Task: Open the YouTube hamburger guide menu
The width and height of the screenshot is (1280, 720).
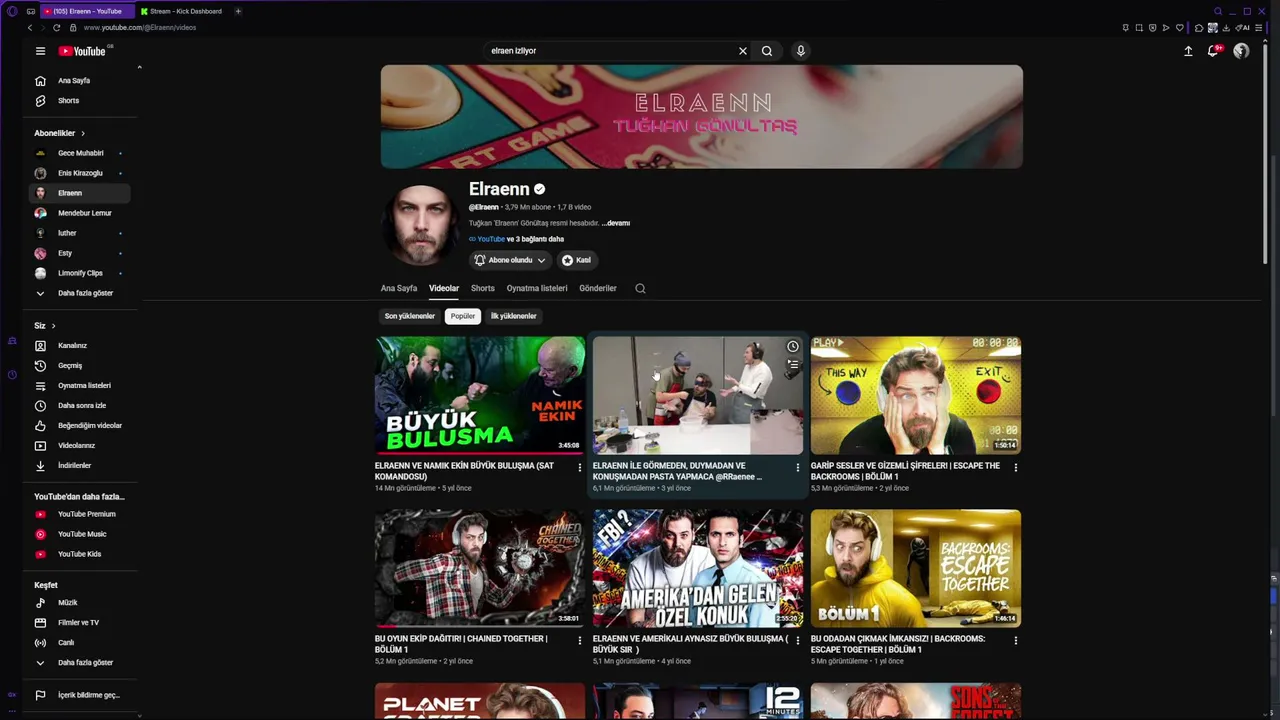Action: 40,51
